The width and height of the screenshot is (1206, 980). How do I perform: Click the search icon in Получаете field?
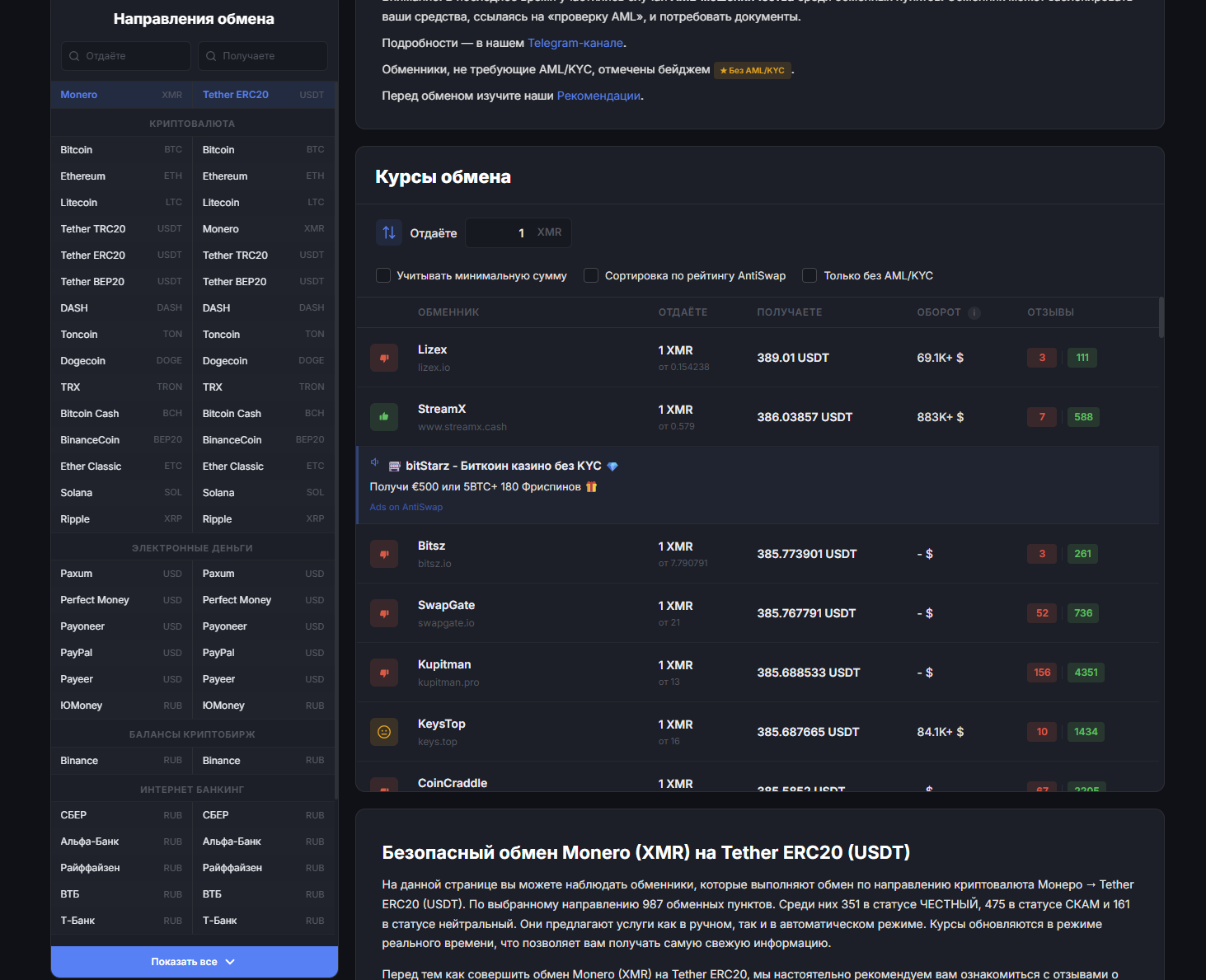[x=212, y=56]
